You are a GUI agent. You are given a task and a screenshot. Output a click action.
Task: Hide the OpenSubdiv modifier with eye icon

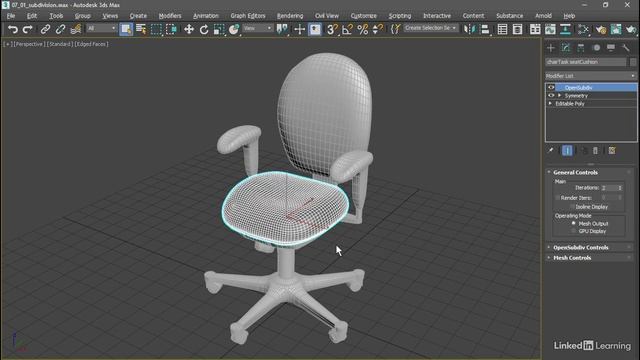click(x=551, y=87)
